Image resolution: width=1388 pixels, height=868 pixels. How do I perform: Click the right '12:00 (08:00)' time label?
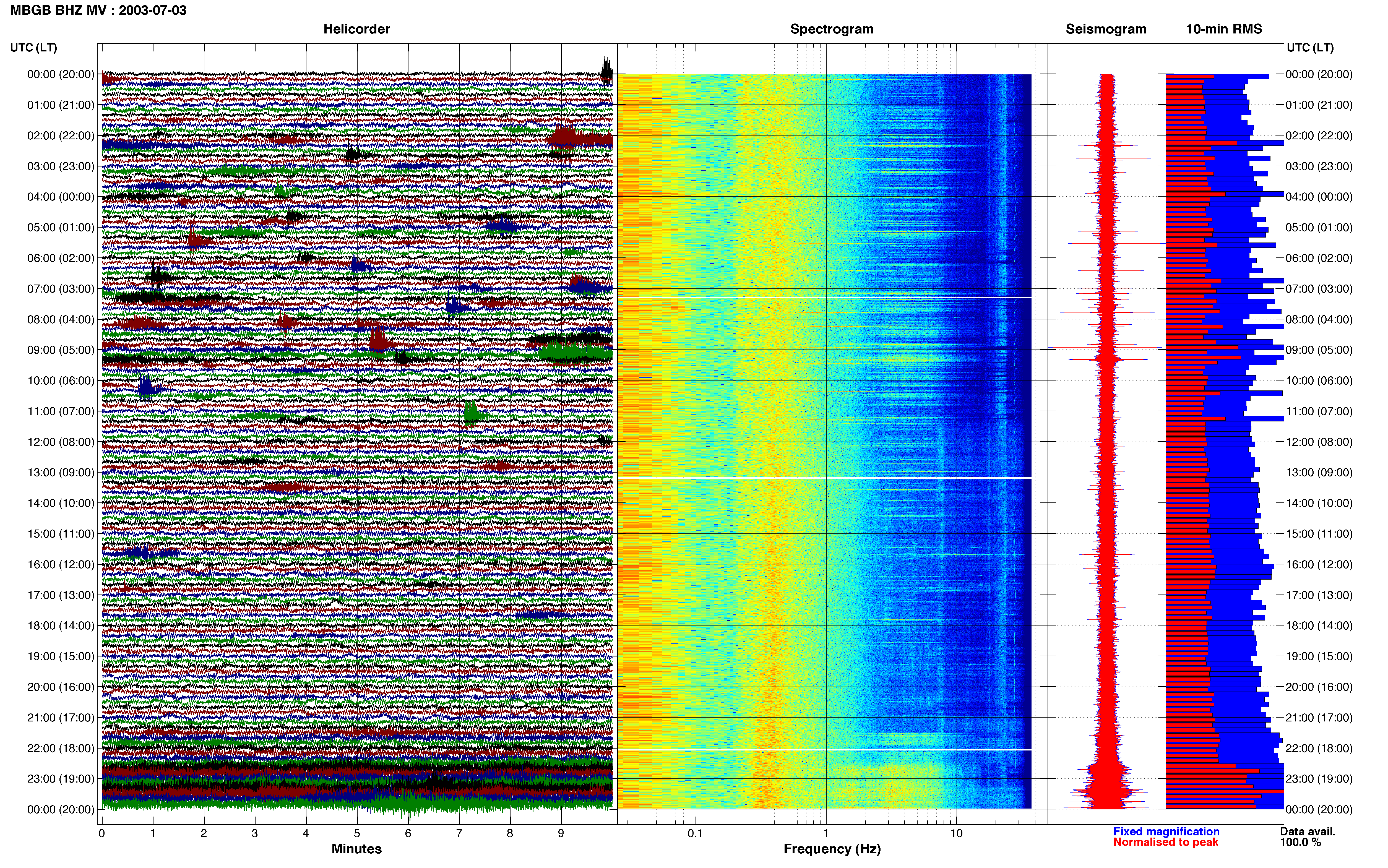pos(1319,442)
